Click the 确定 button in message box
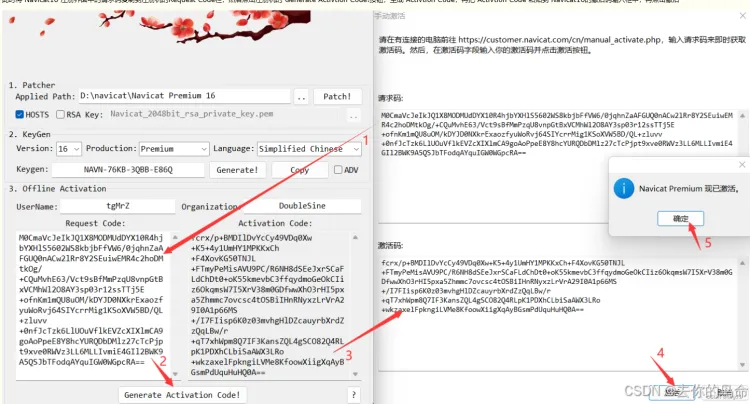Image resolution: width=750 pixels, height=404 pixels. [681, 218]
